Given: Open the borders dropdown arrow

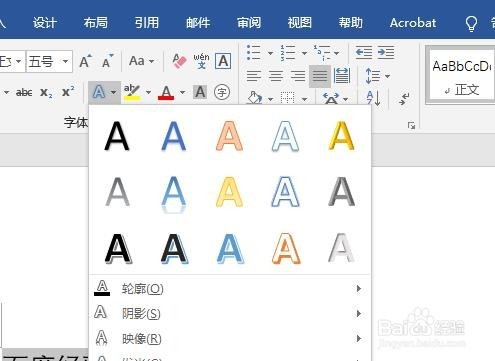Looking at the screenshot, I should pyautogui.click(x=304, y=99).
